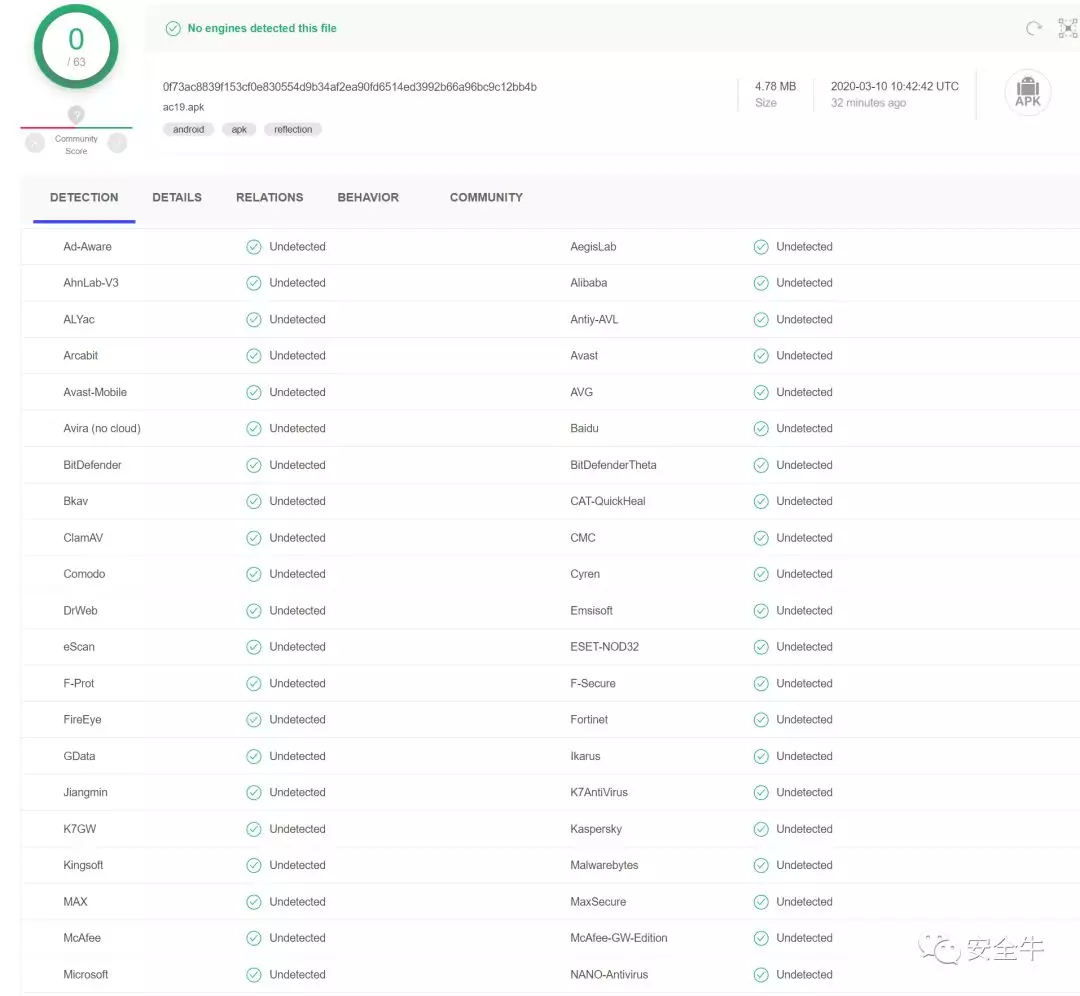Screen dimensions: 1080x996
Task: Click the graph icon at top right
Action: click(x=1068, y=29)
